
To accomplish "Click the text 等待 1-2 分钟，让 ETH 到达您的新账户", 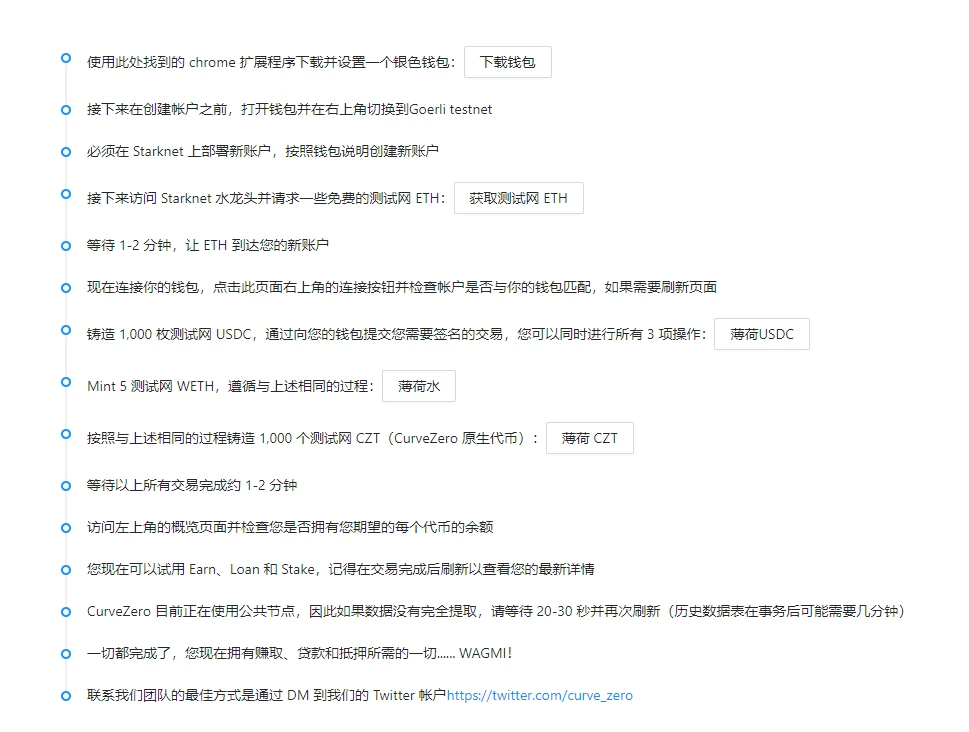I will 208,245.
